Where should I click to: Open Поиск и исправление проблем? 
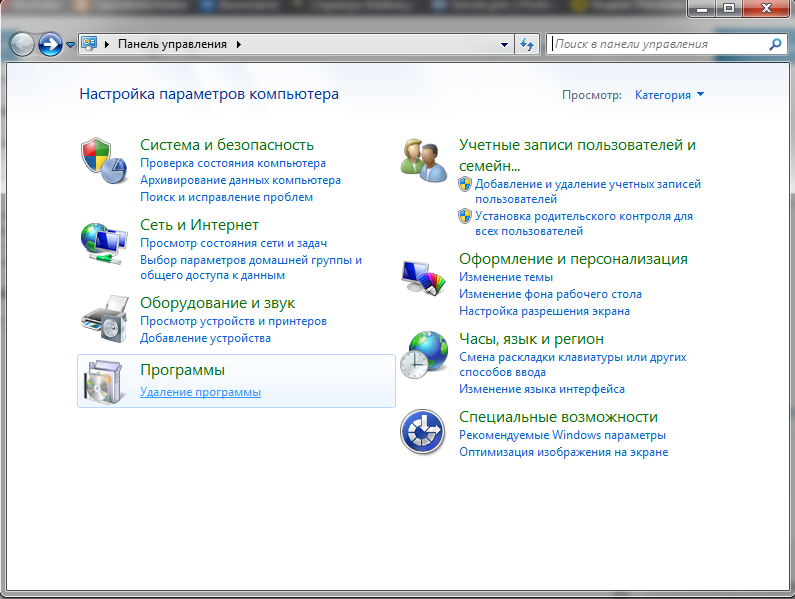click(x=226, y=197)
